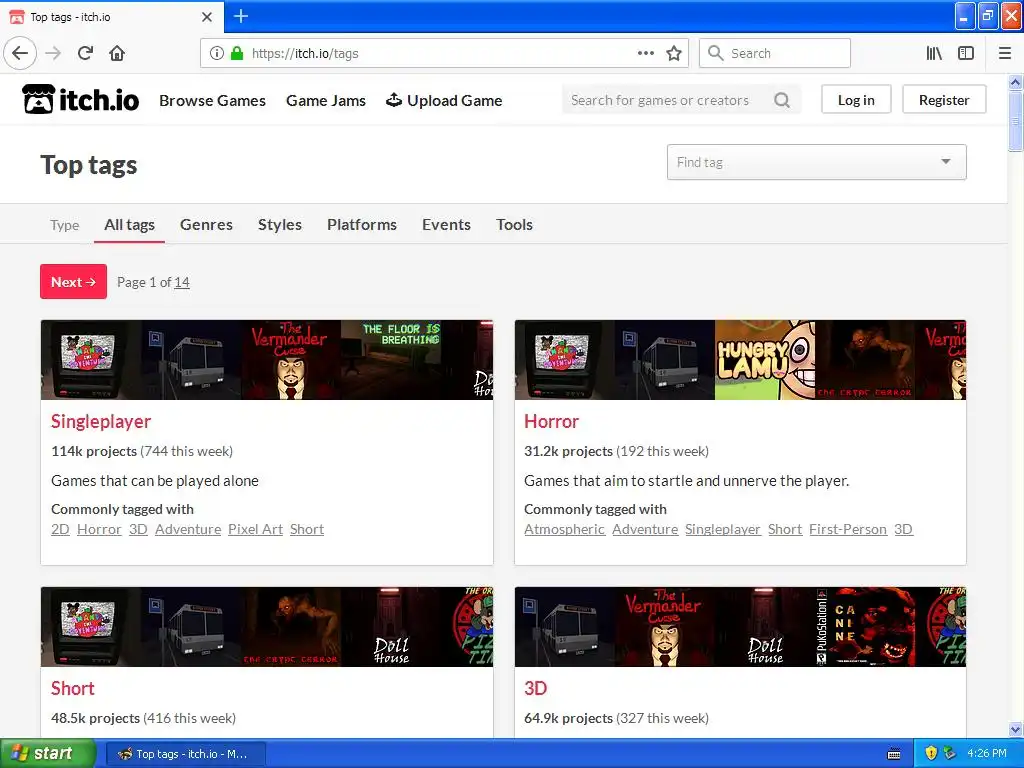
Task: Close the Top tags browser tab
Action: pyautogui.click(x=207, y=17)
